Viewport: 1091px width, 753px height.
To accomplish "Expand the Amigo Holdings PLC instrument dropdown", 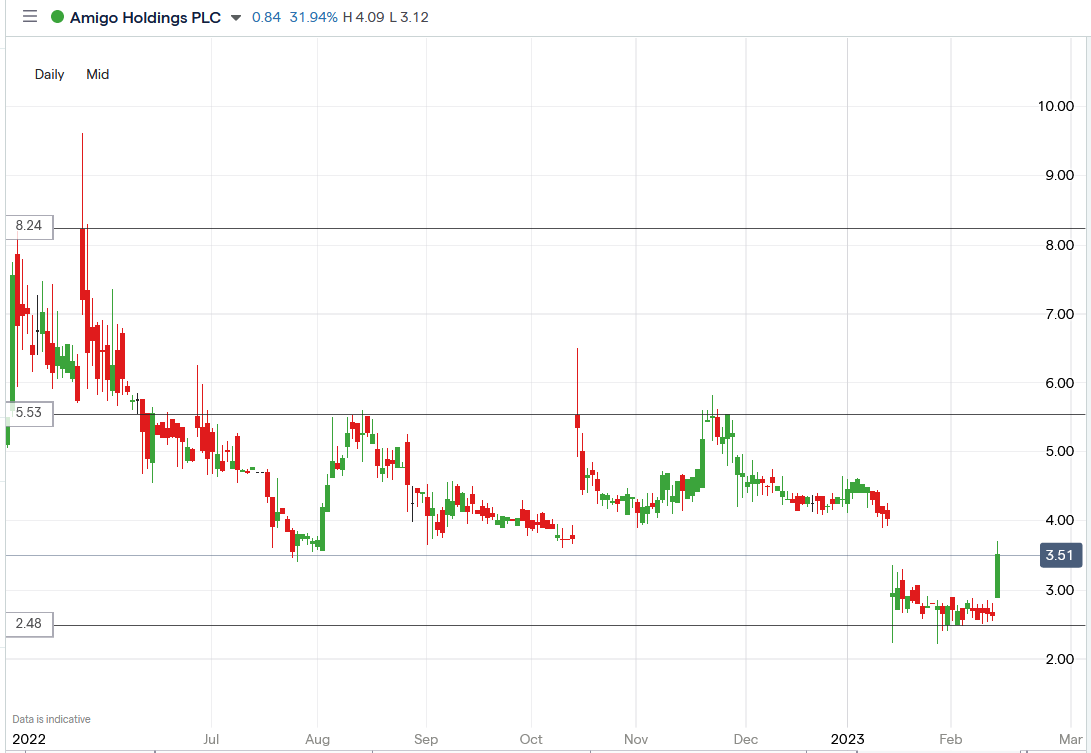I will tap(236, 18).
